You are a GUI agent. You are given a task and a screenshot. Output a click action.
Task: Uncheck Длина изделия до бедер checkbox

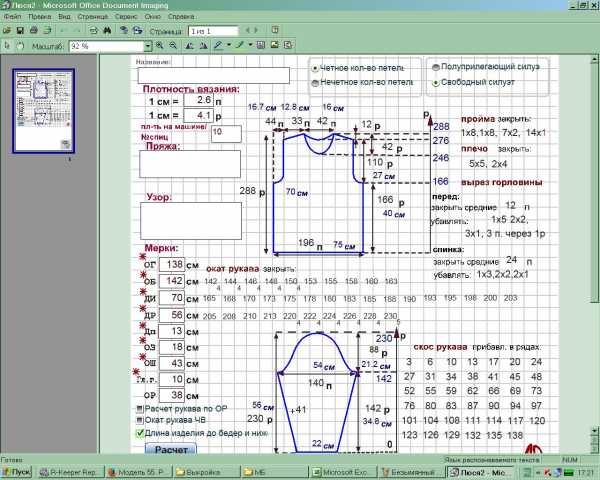140,433
